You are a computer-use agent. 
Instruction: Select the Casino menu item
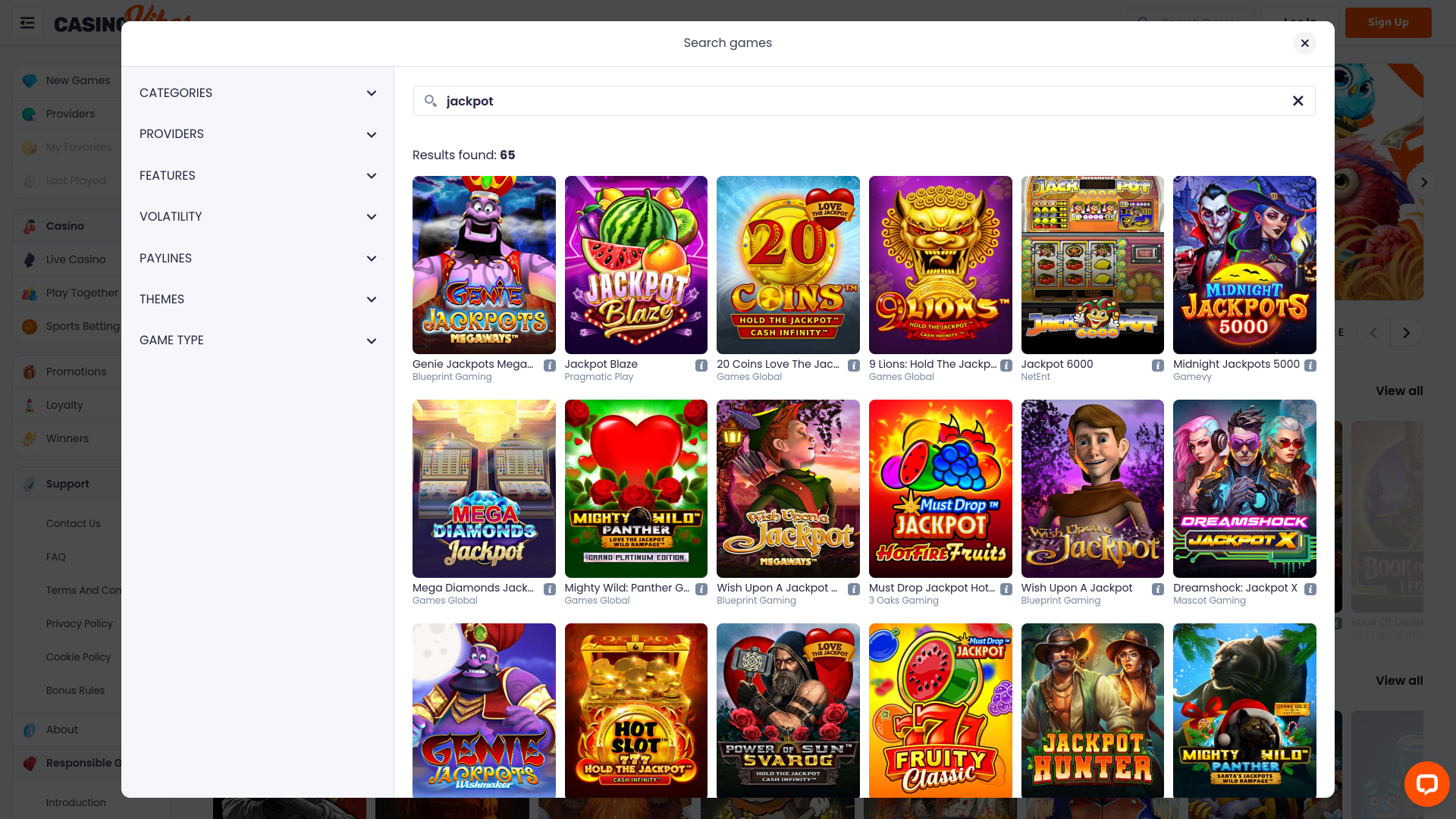tap(65, 226)
